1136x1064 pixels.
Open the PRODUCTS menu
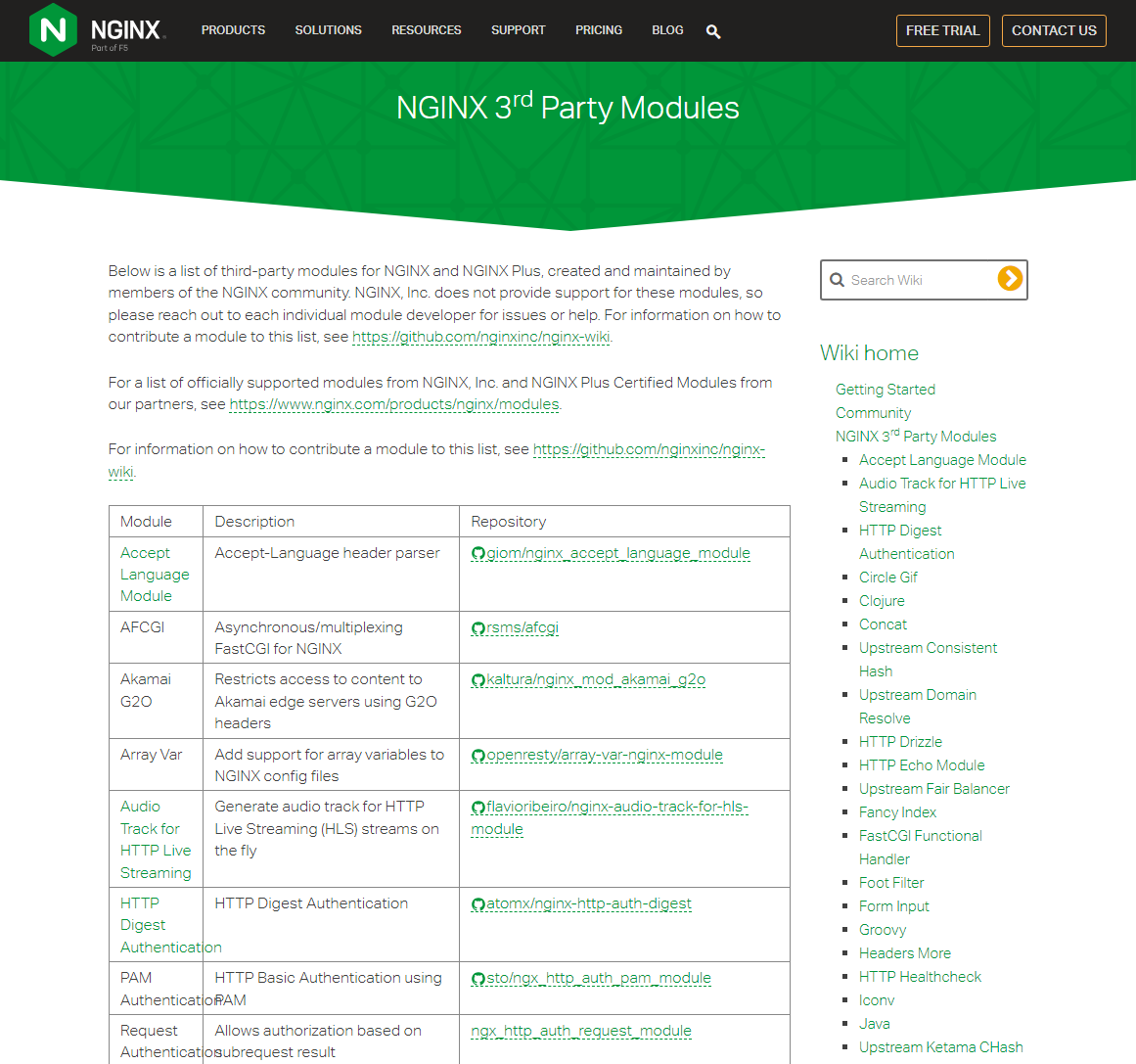coord(232,30)
